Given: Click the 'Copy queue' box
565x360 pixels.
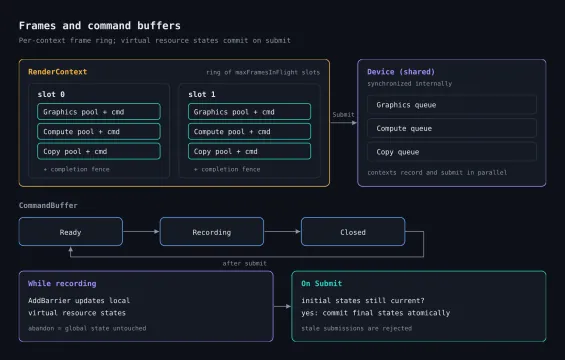Looking at the screenshot, I should pos(452,152).
